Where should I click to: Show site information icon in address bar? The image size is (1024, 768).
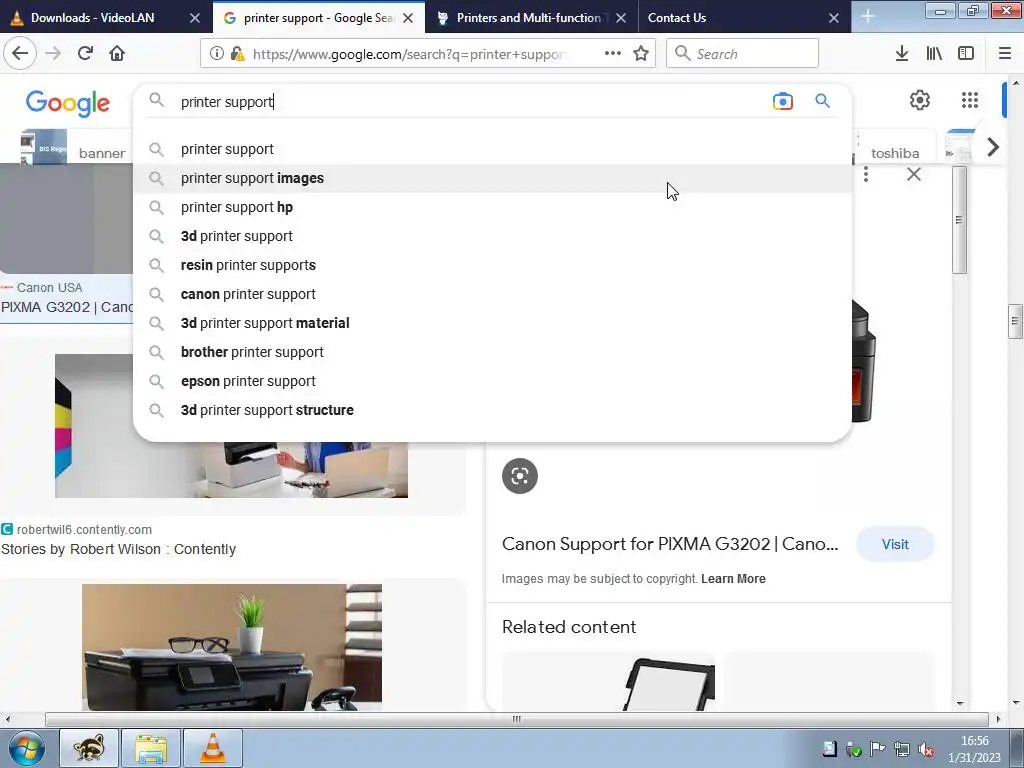(216, 54)
